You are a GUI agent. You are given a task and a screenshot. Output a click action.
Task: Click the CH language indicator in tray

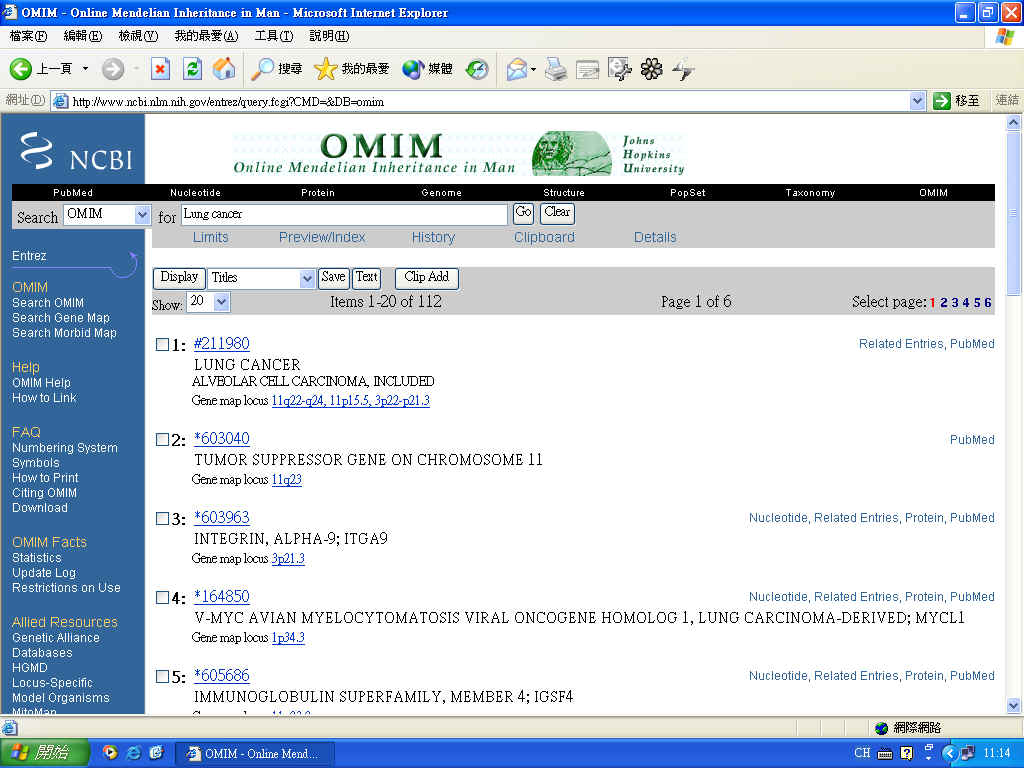coord(862,753)
